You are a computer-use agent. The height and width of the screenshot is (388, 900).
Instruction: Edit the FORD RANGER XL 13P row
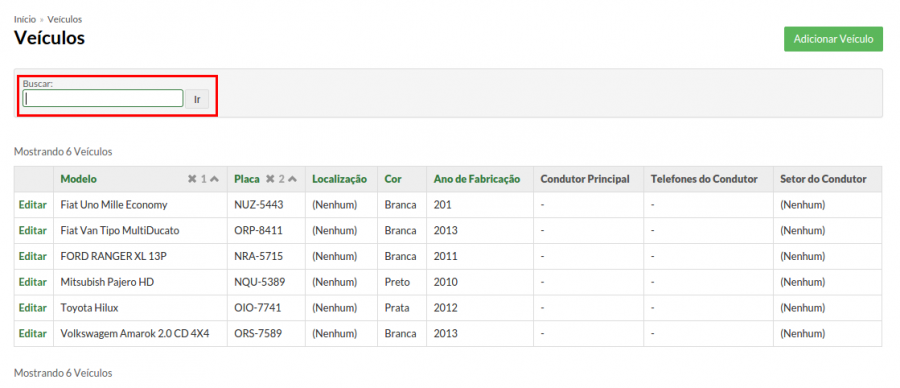click(33, 256)
